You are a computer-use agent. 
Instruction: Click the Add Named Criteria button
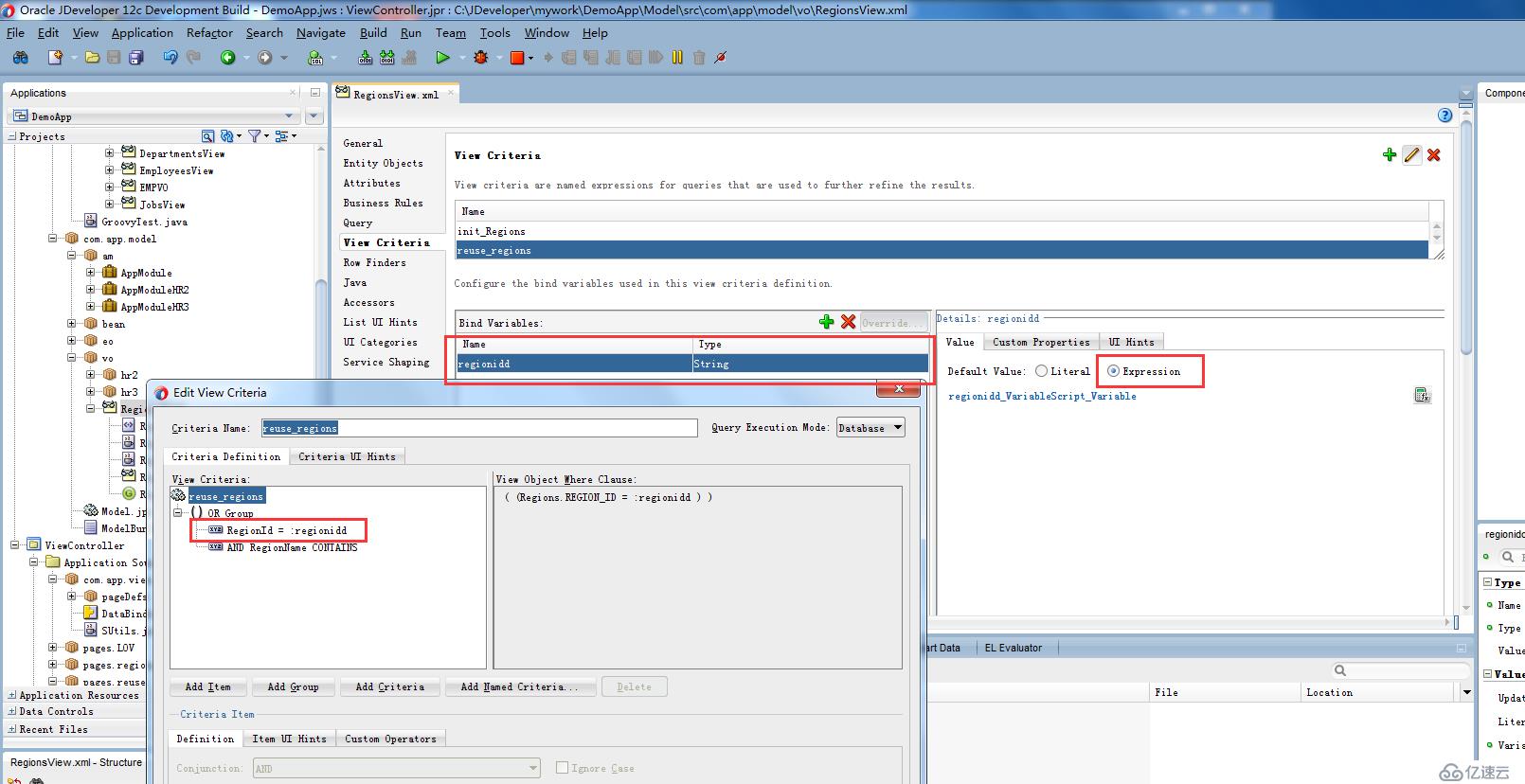coord(519,686)
